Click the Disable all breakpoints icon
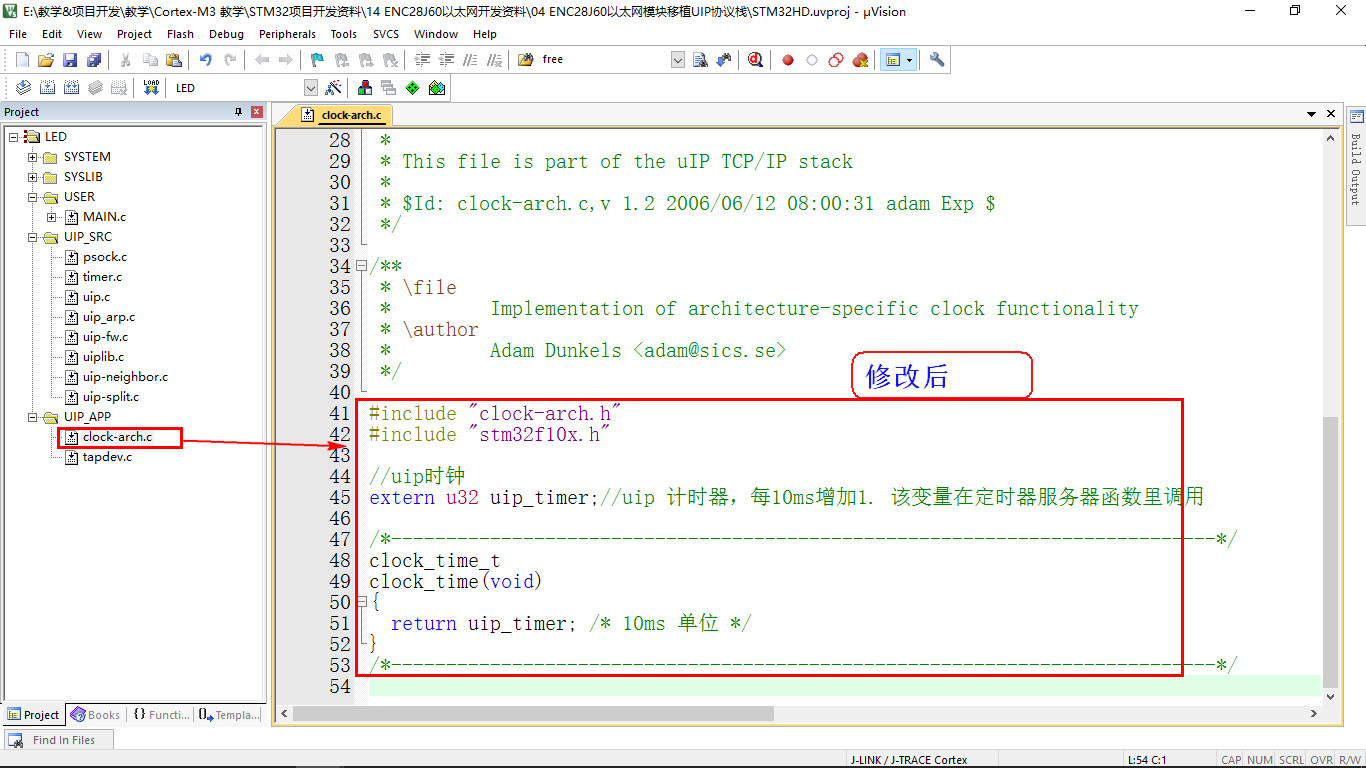The width and height of the screenshot is (1366, 768). point(836,60)
